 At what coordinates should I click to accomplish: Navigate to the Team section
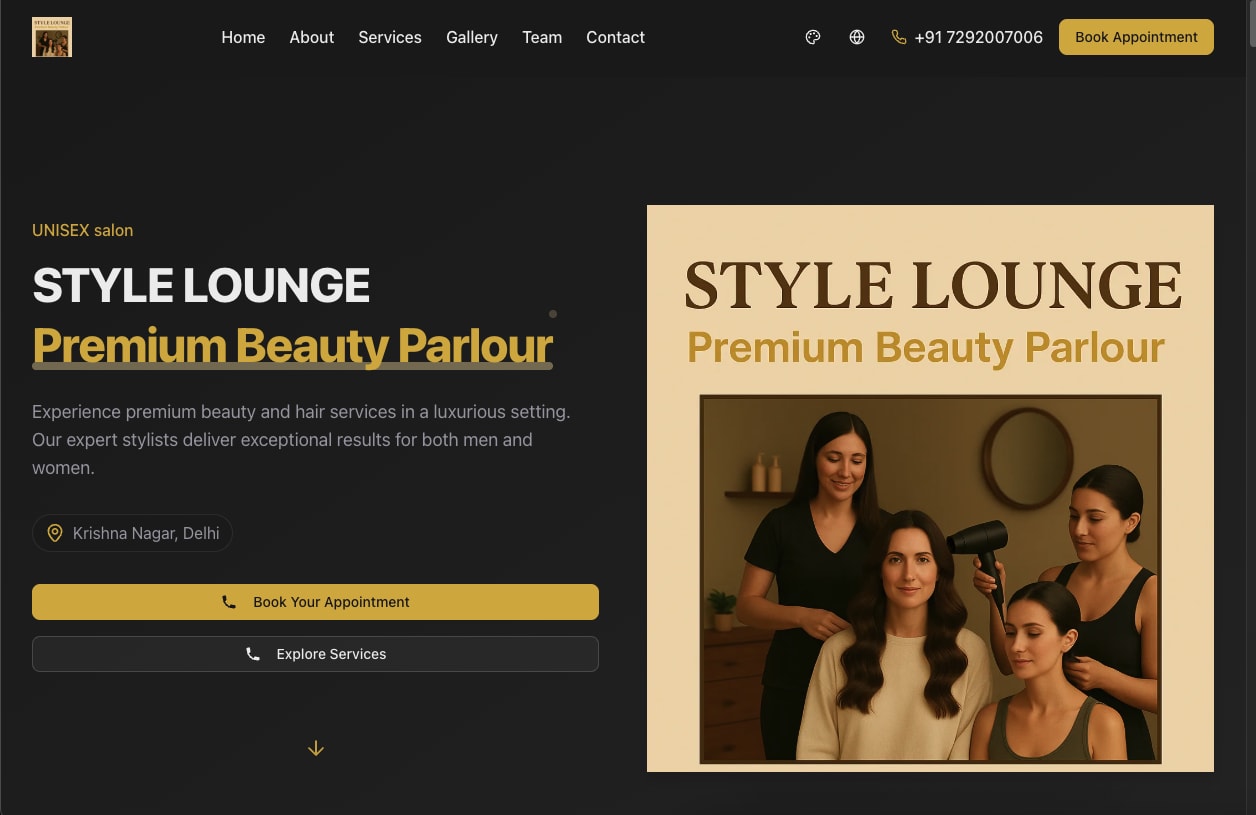coord(542,37)
